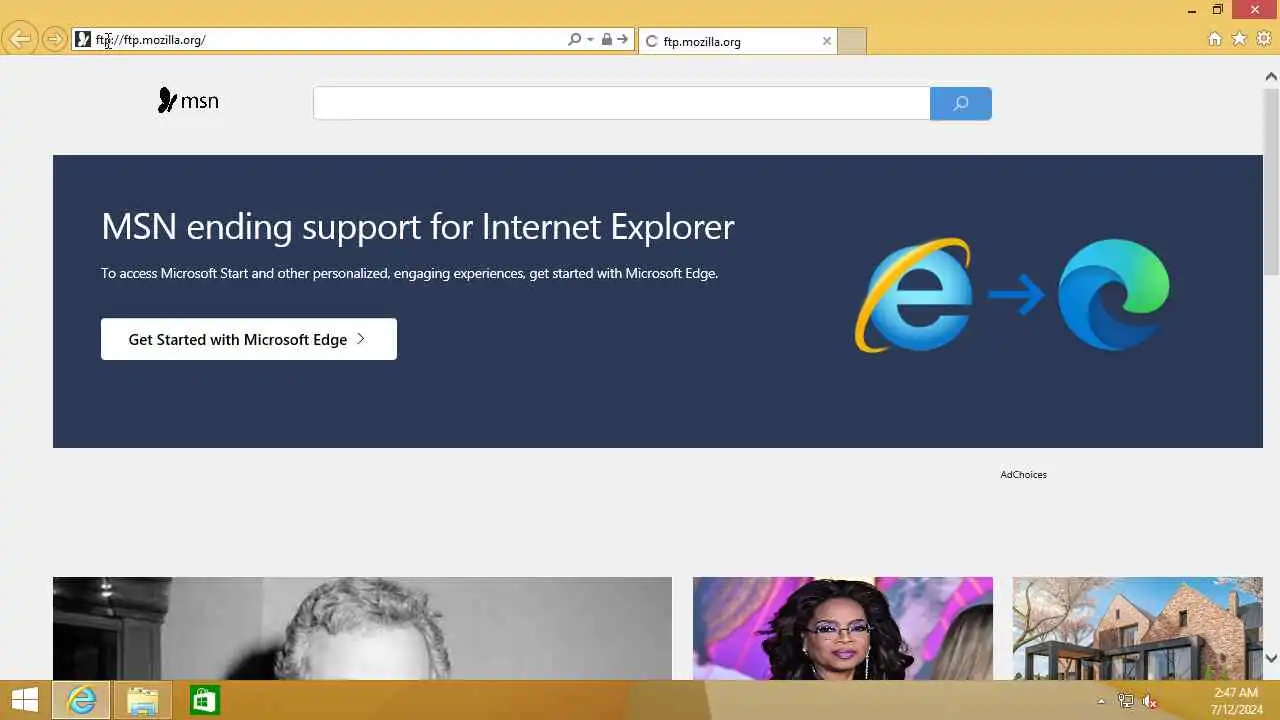Click the vertical scrollbar thumb

tap(1271, 180)
